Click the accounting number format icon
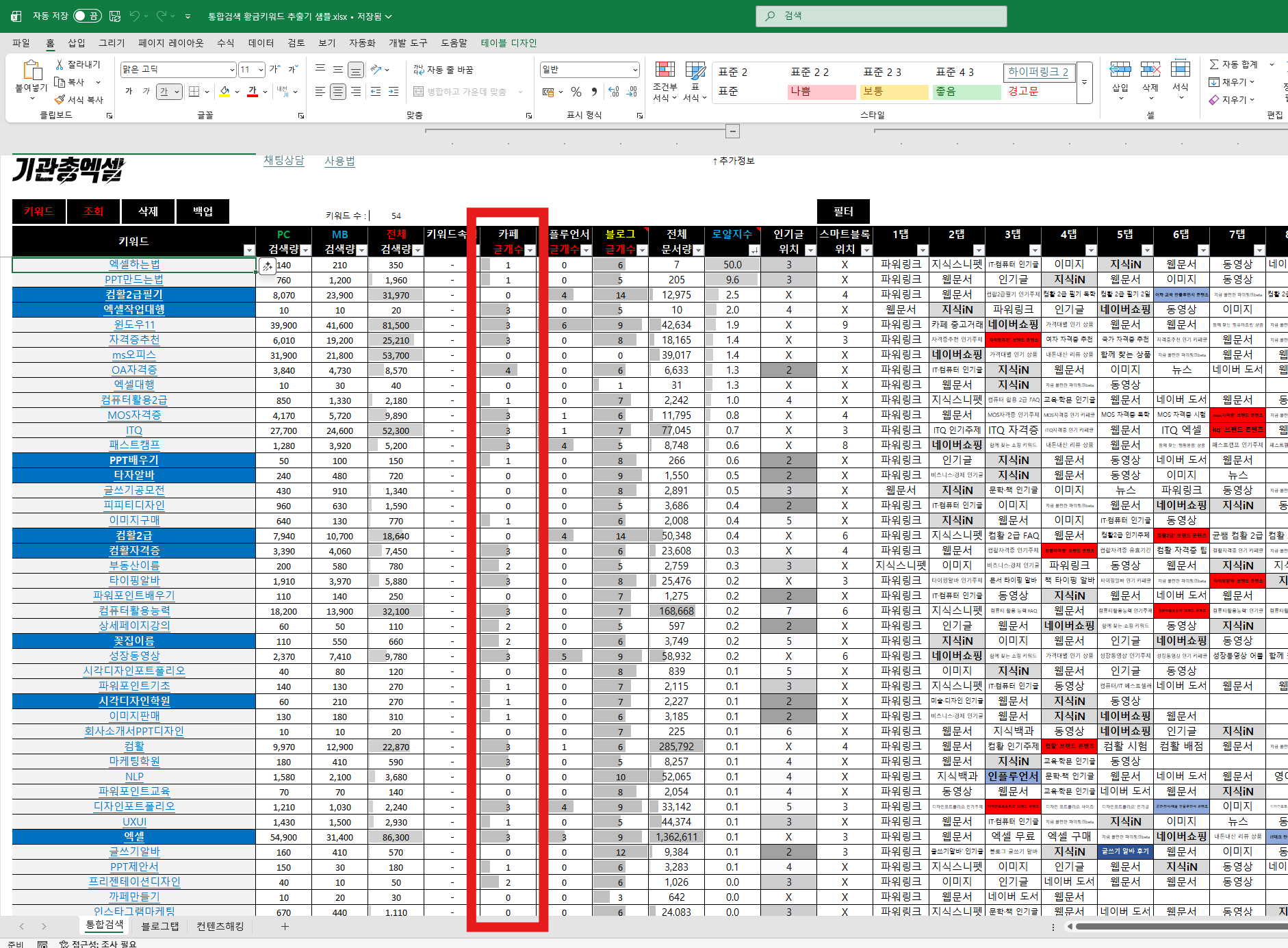The image size is (1288, 948). tap(548, 92)
